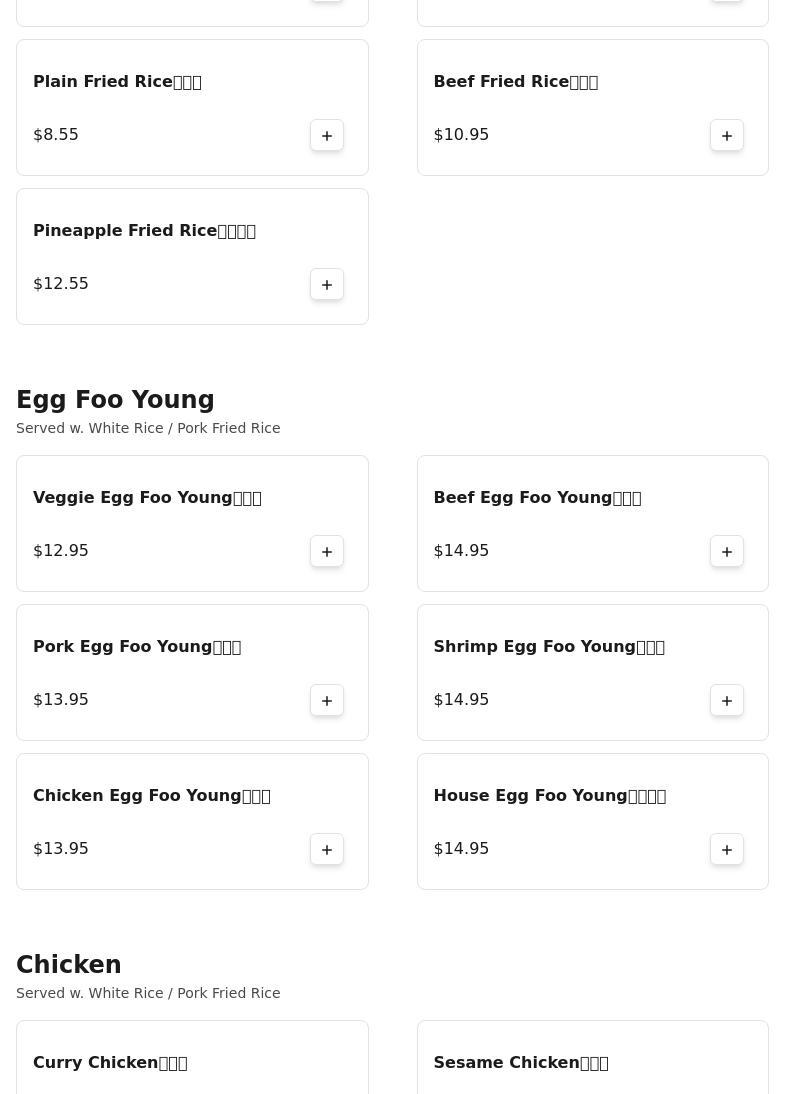Add Pork Egg Foo Young to order

pos(327,700)
